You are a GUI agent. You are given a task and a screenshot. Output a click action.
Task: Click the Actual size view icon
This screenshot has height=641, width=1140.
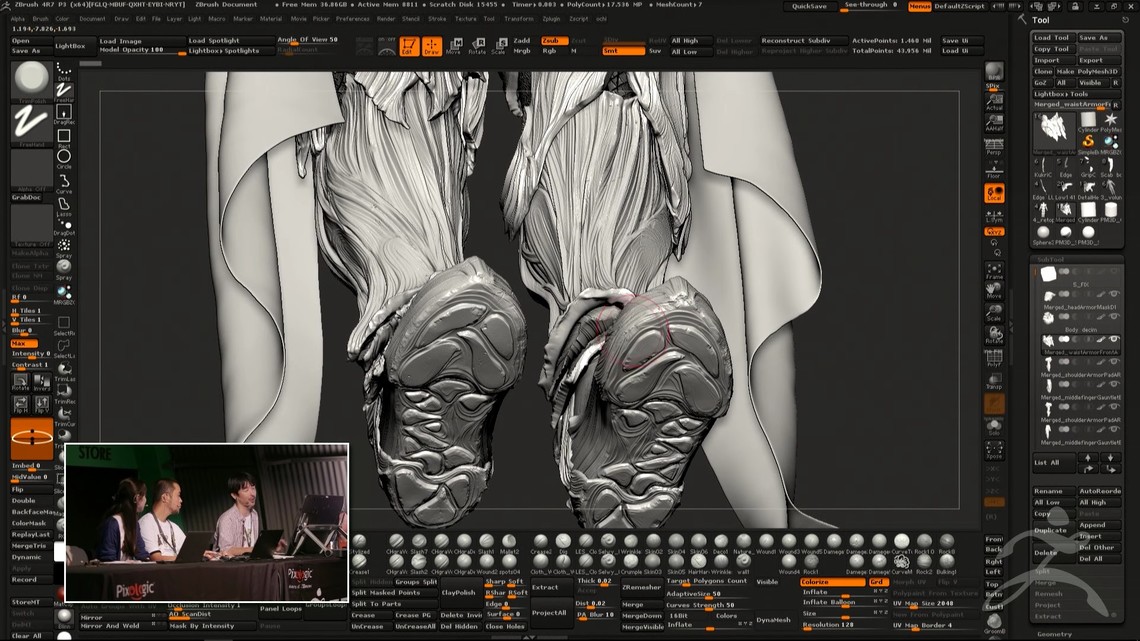(994, 102)
